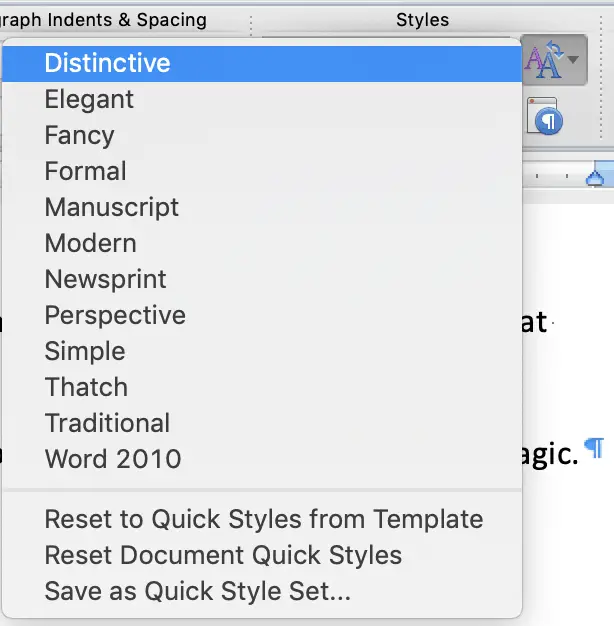Click the blue indent marker on ruler
The width and height of the screenshot is (614, 626).
pos(595,177)
